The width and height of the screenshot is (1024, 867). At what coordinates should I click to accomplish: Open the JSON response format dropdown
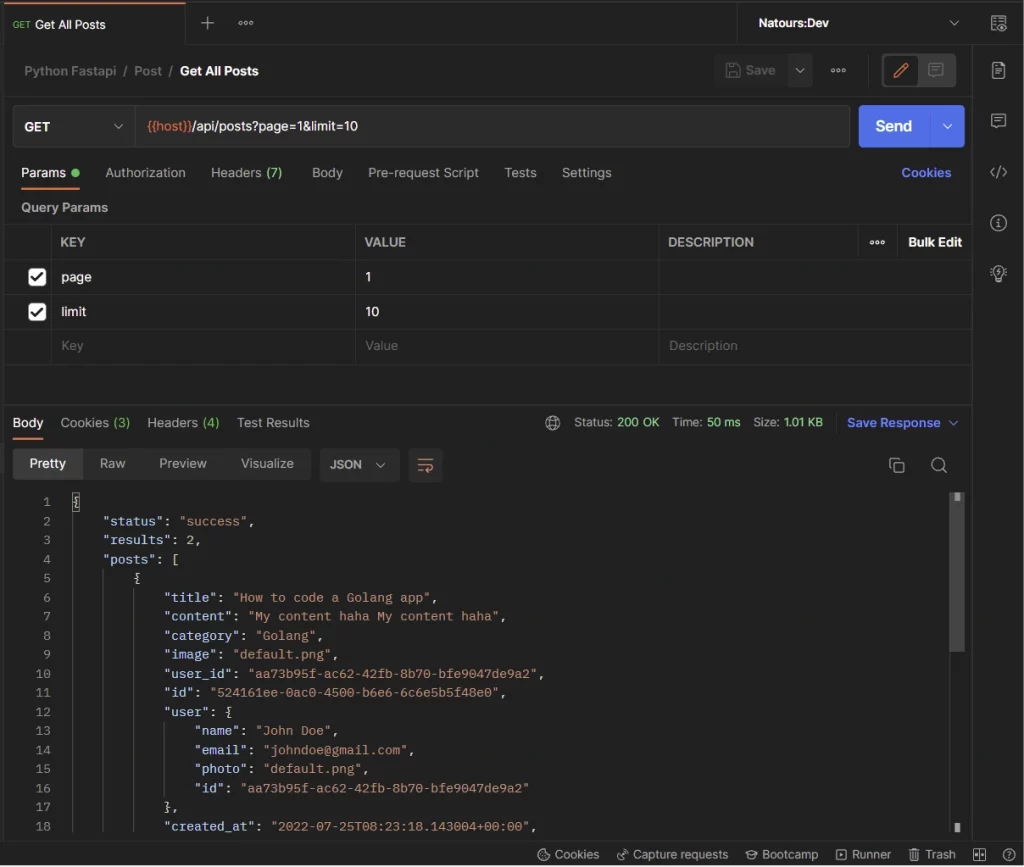pos(358,465)
